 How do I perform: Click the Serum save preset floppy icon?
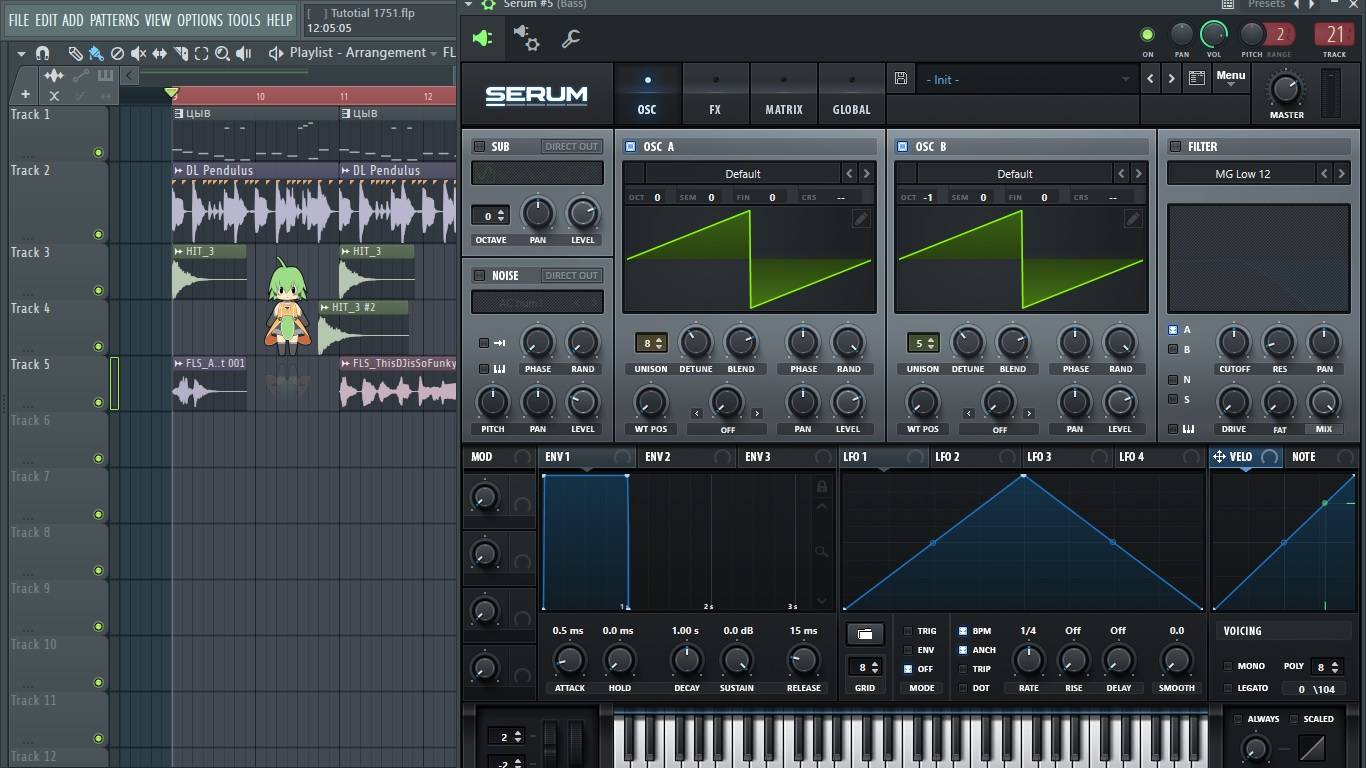901,79
